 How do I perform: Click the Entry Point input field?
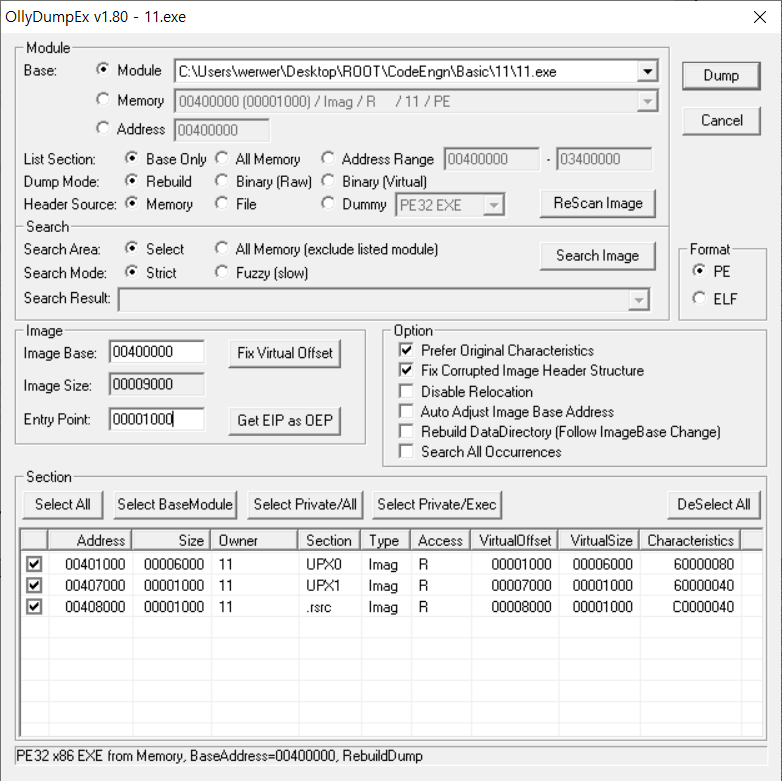click(x=157, y=419)
